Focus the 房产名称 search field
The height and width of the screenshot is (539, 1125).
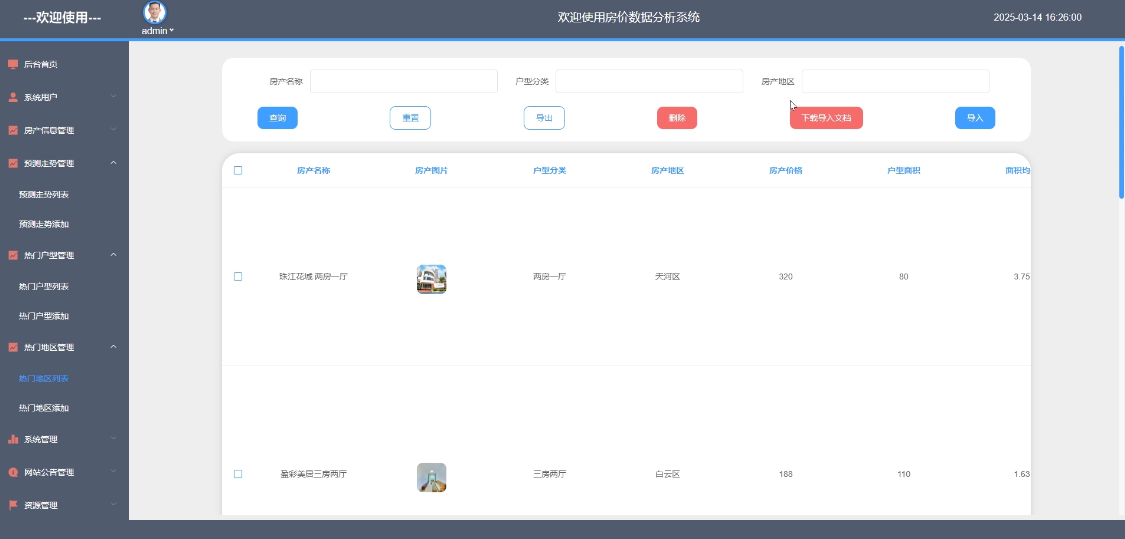(x=404, y=81)
